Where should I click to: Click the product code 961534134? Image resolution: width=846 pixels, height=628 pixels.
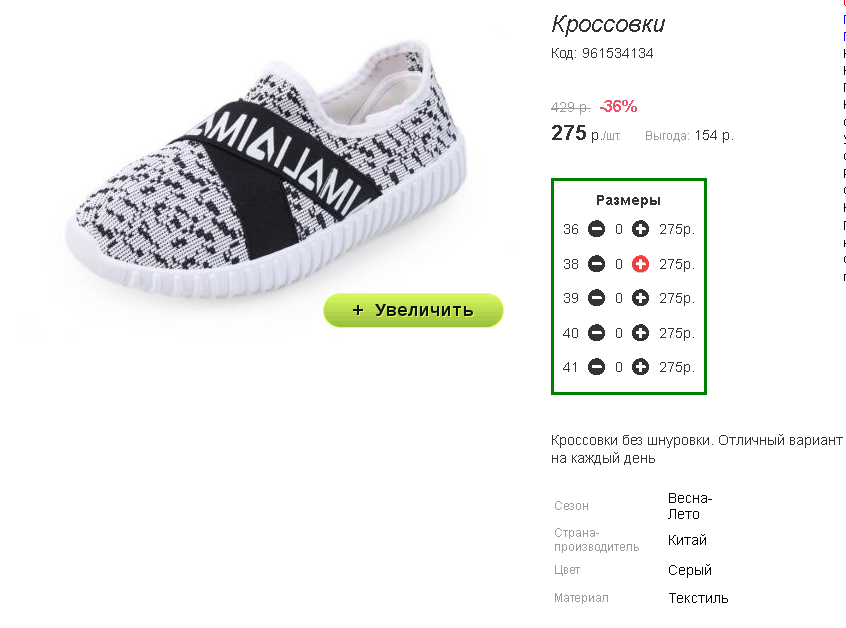(x=618, y=53)
